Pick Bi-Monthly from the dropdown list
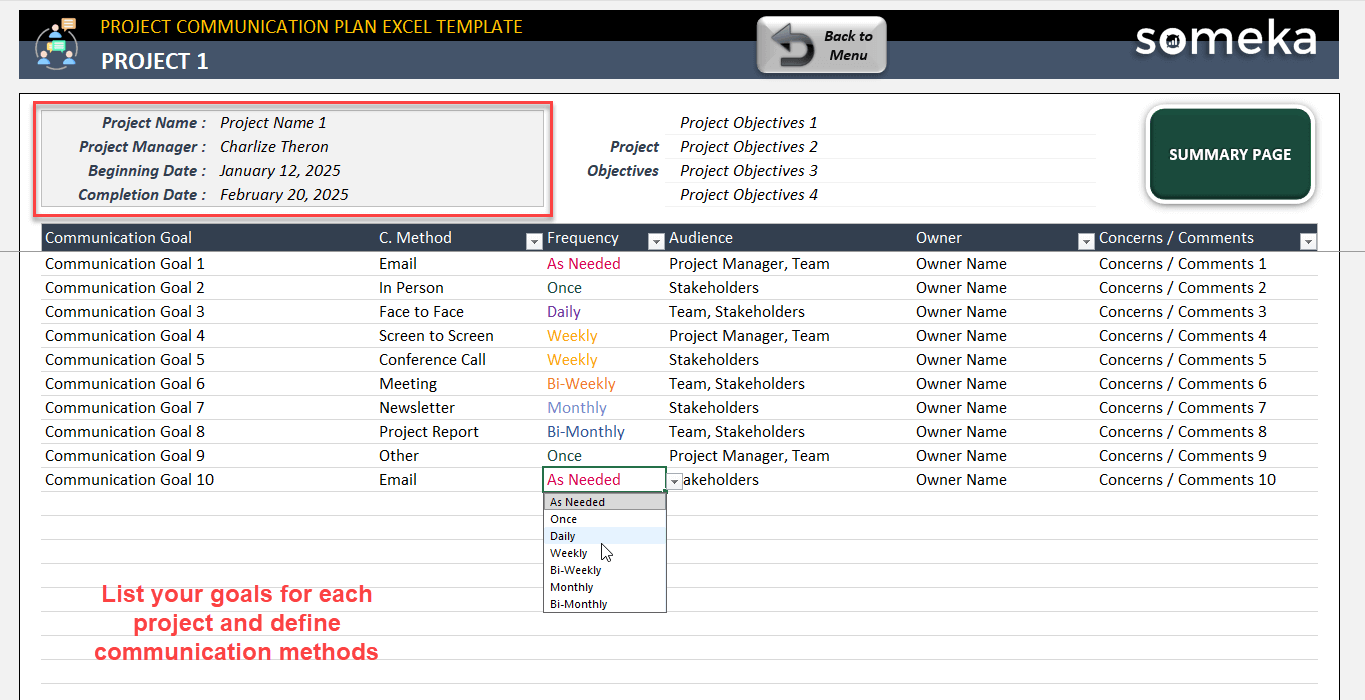This screenshot has height=700, width=1365. click(x=579, y=604)
